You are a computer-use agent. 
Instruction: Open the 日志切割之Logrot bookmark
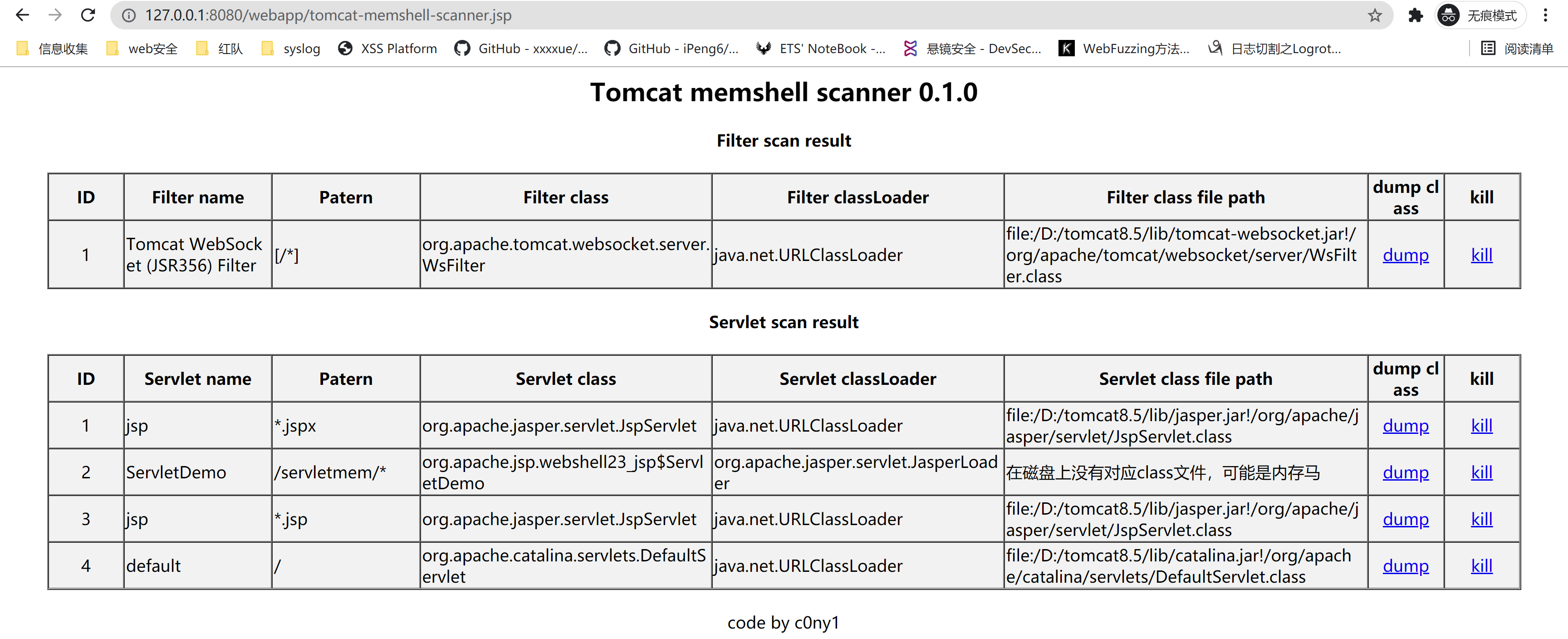click(x=1275, y=49)
